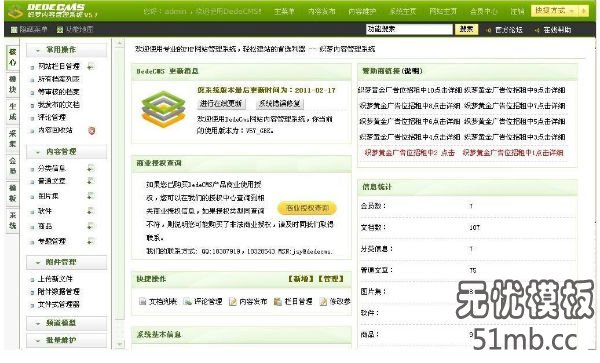Collapse the 附件管理 menu group

(x=66, y=263)
